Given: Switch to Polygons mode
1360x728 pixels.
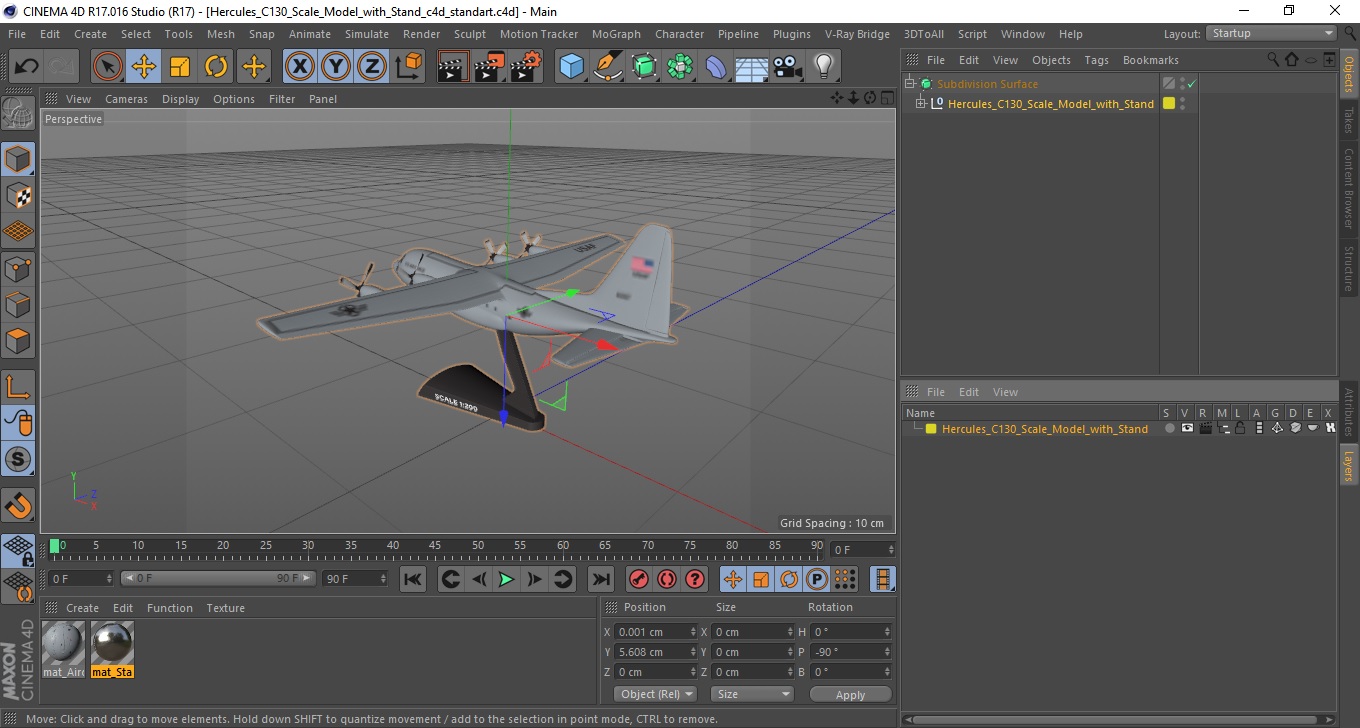Looking at the screenshot, I should [x=18, y=340].
